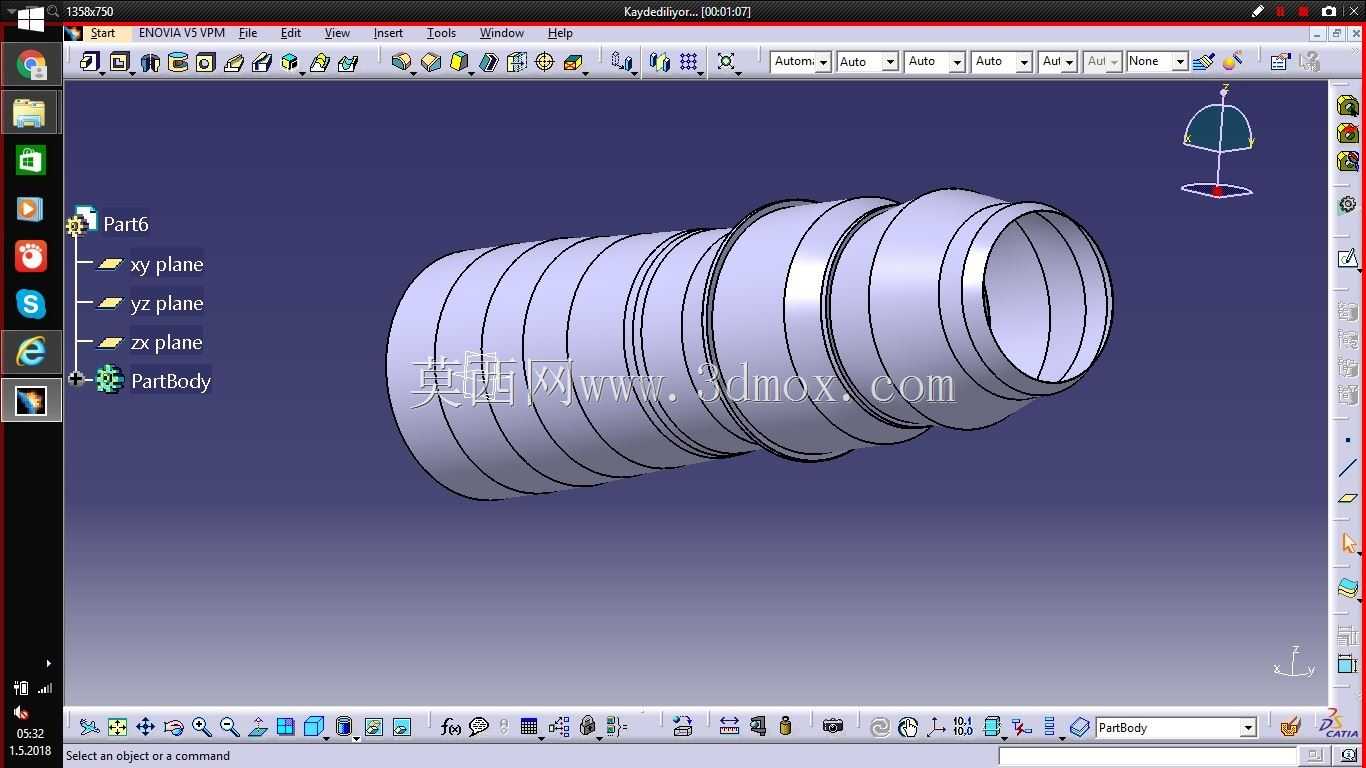Image resolution: width=1366 pixels, height=768 pixels.
Task: Toggle Swap Visible Space
Action: click(x=401, y=727)
